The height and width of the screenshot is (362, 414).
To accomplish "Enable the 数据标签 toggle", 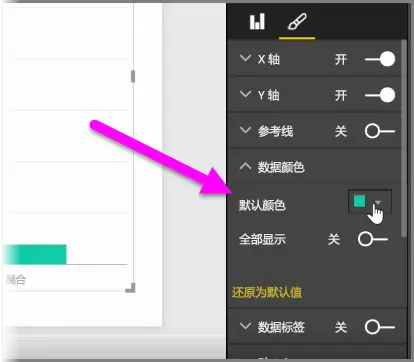I will (x=380, y=327).
